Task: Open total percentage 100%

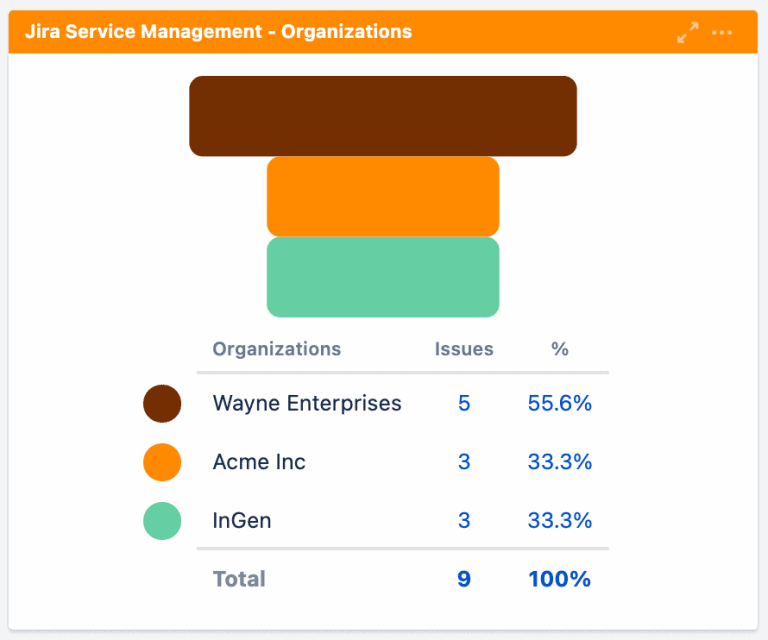Action: tap(560, 579)
